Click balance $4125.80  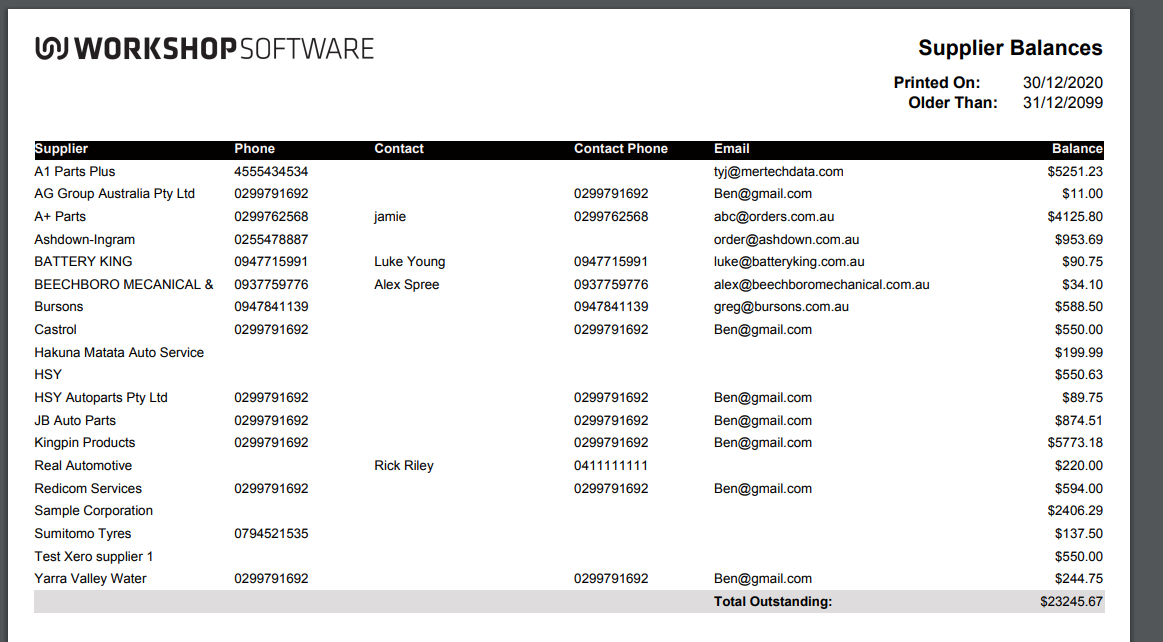point(1075,216)
